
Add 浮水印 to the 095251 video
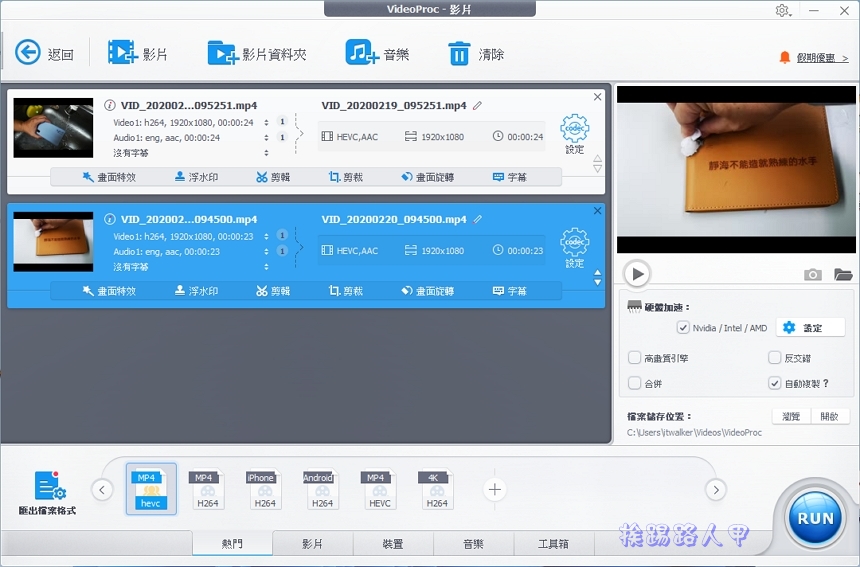[196, 177]
